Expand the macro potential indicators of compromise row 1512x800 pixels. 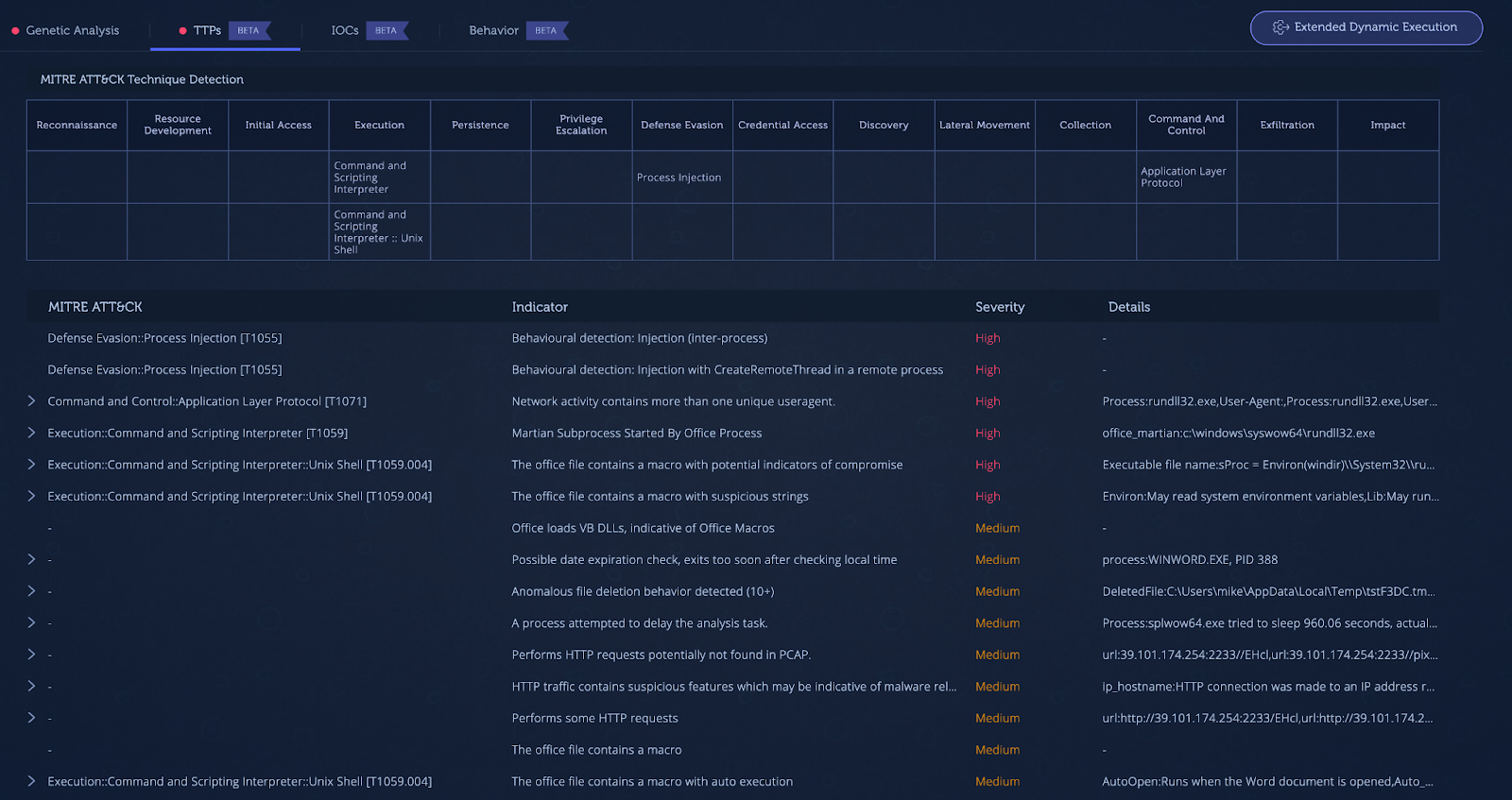coord(31,465)
